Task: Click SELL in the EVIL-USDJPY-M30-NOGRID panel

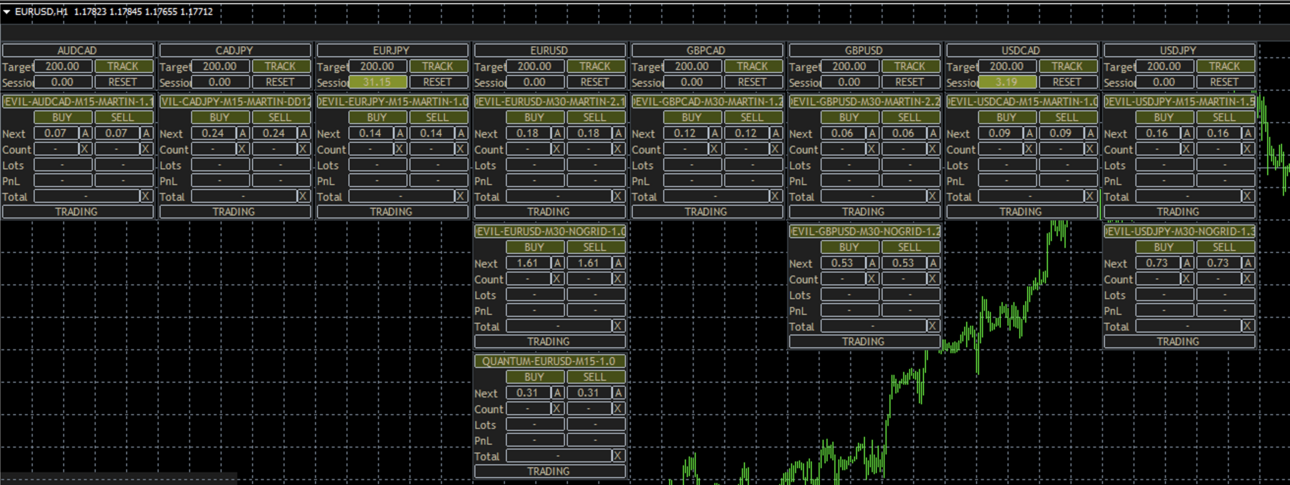Action: click(1226, 247)
